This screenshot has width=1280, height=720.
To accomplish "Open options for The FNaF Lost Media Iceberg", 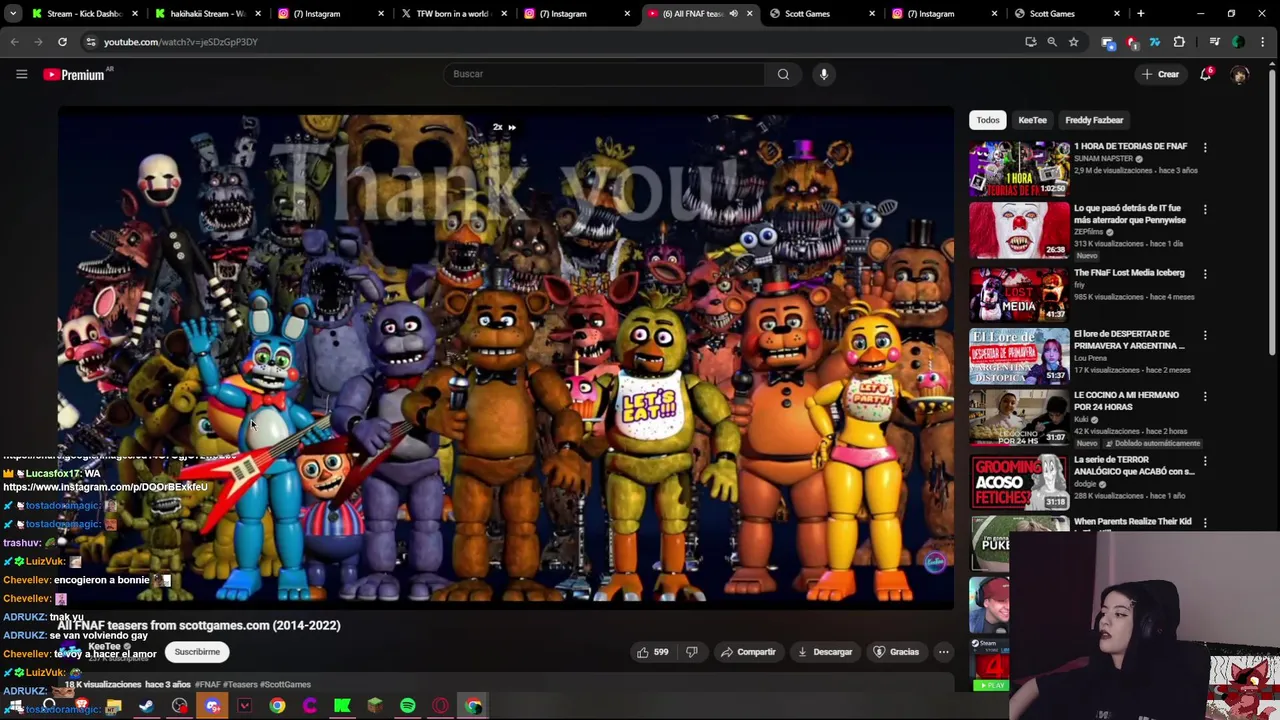I will pos(1205,274).
